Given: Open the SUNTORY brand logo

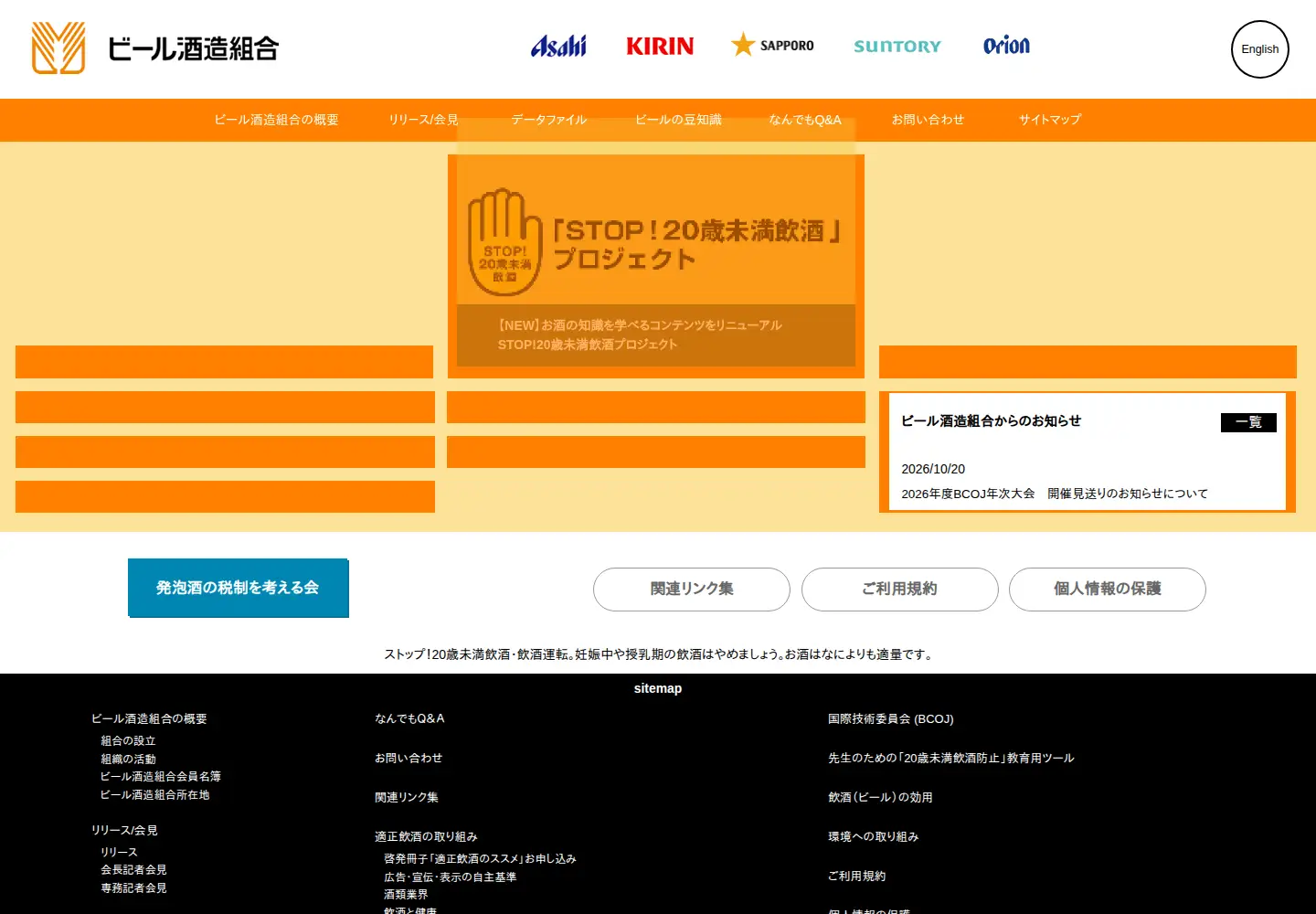Looking at the screenshot, I should tap(897, 46).
